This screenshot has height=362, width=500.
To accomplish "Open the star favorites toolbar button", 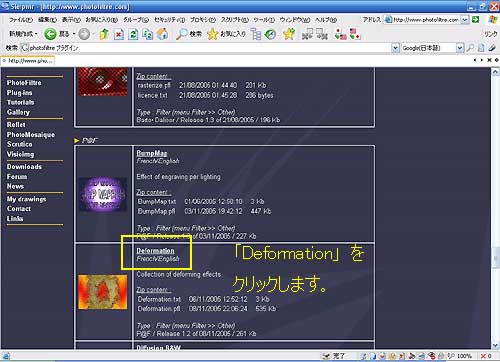I will tap(212, 34).
